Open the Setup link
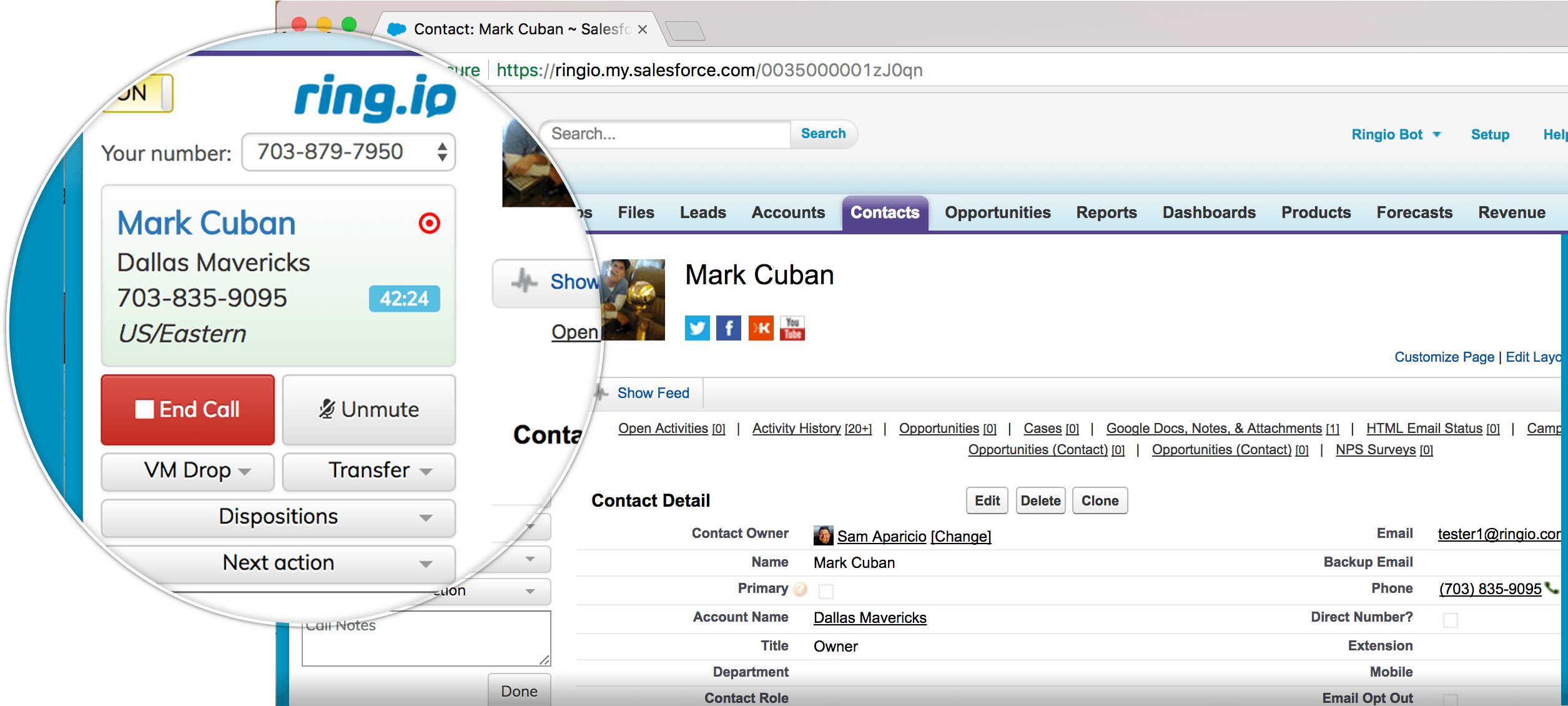Image resolution: width=1568 pixels, height=706 pixels. tap(1489, 134)
